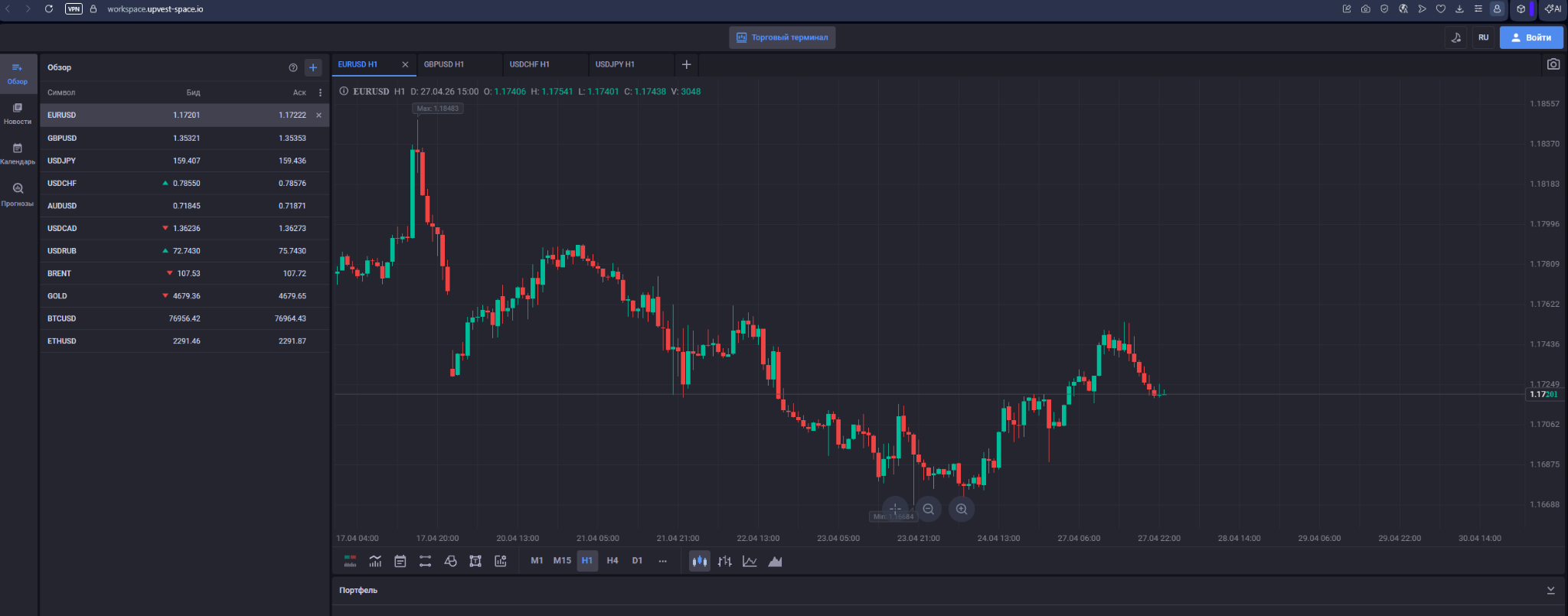Screen dimensions: 1568x616
Task: Select the USDCAD row in the watchlist
Action: coord(185,229)
